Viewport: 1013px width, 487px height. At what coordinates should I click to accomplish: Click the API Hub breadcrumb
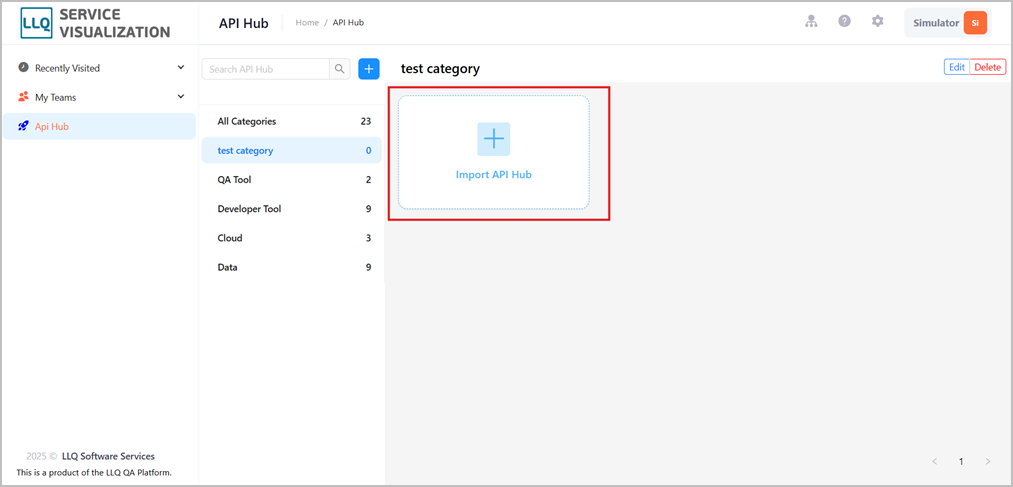point(348,23)
